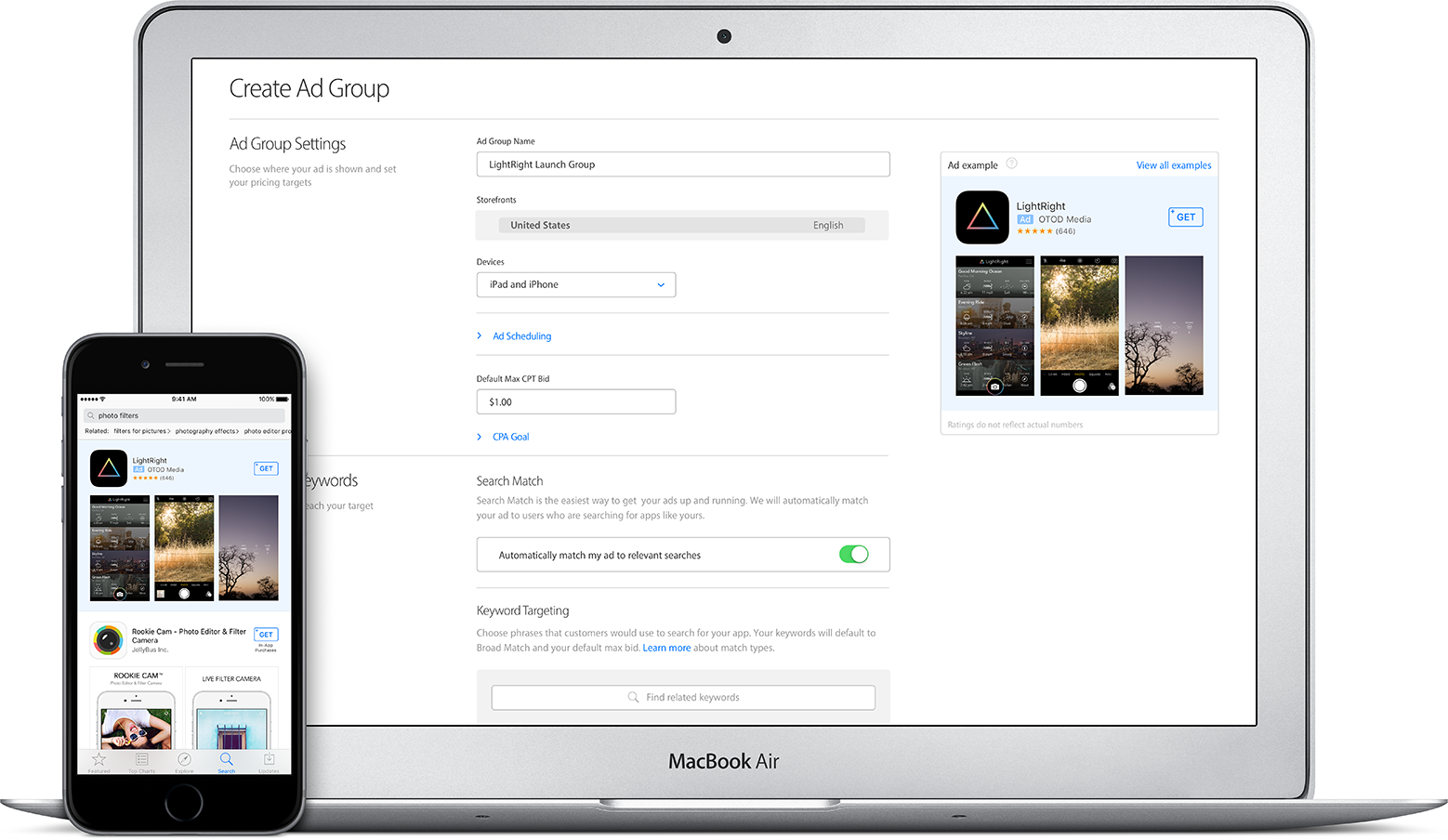Click the LightRight app icon in ad example

(x=982, y=217)
